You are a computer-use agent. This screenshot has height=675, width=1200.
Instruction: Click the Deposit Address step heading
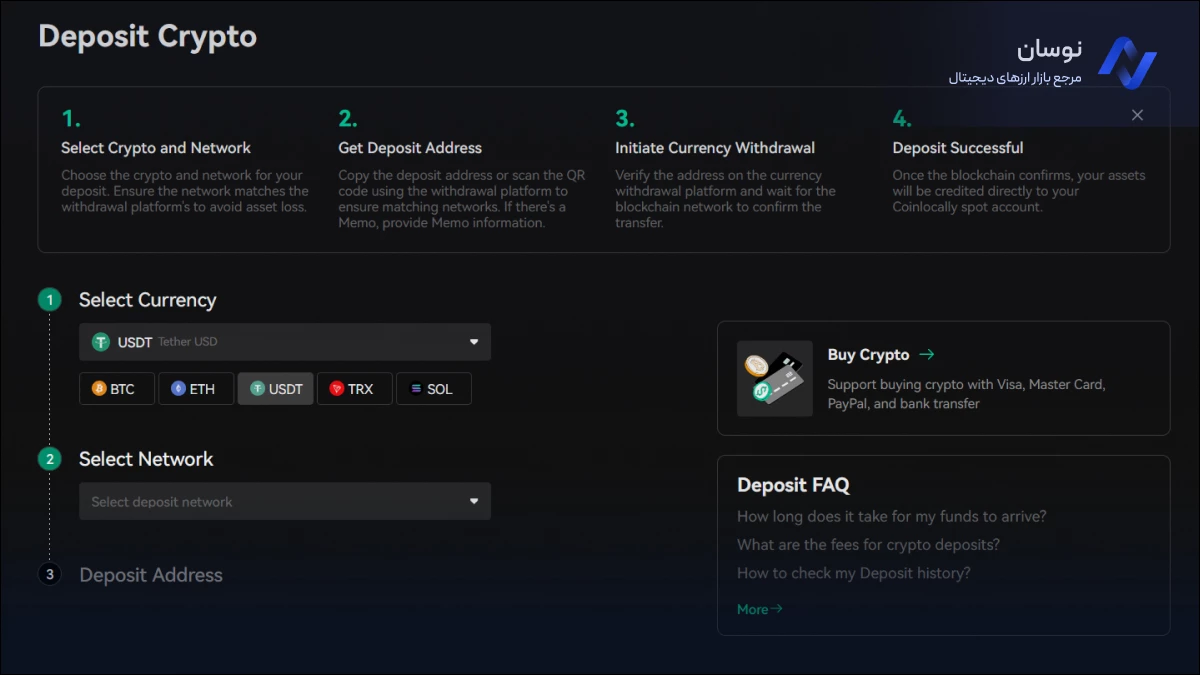151,575
